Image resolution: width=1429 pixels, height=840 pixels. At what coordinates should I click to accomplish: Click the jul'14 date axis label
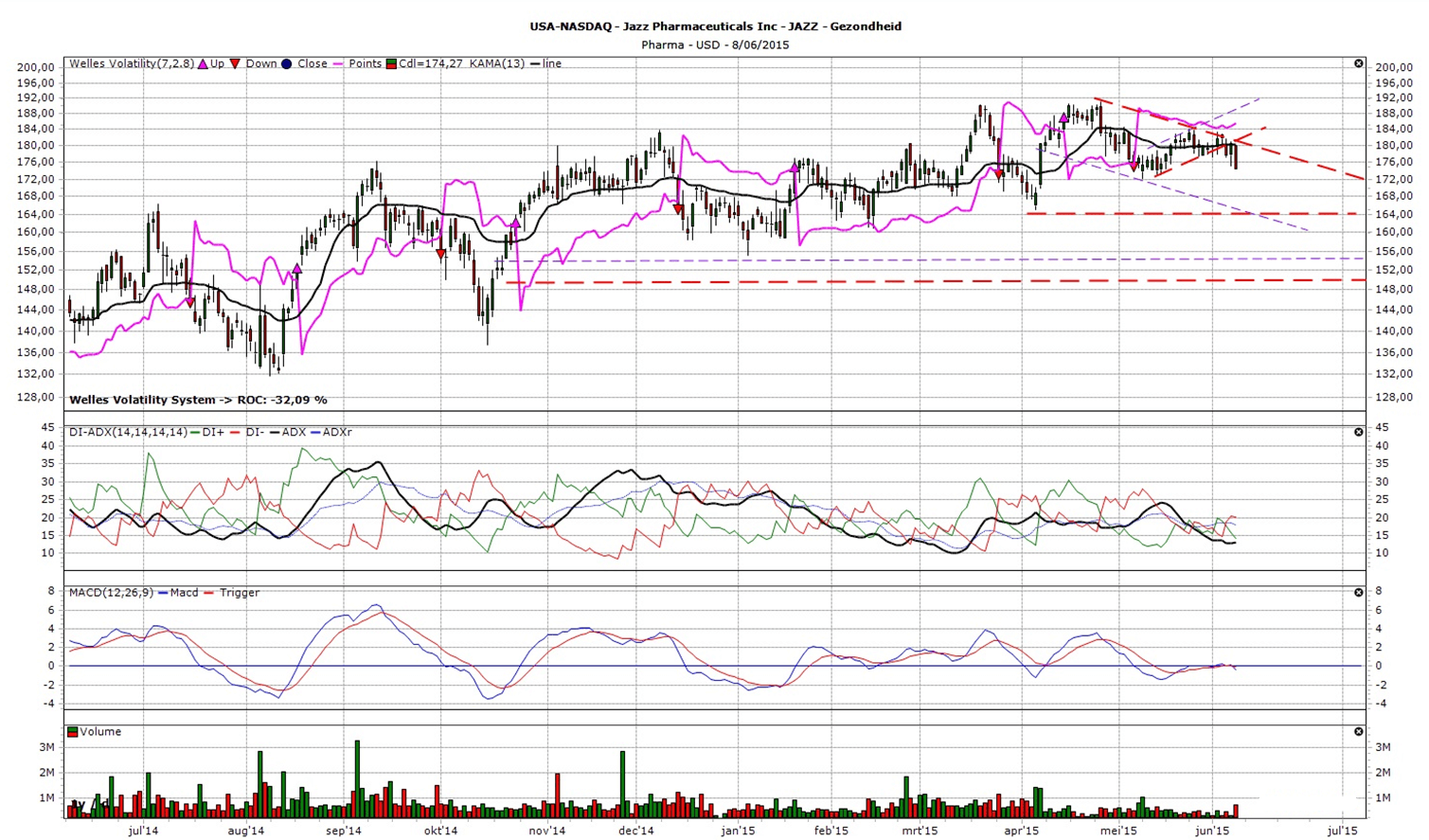[x=143, y=831]
